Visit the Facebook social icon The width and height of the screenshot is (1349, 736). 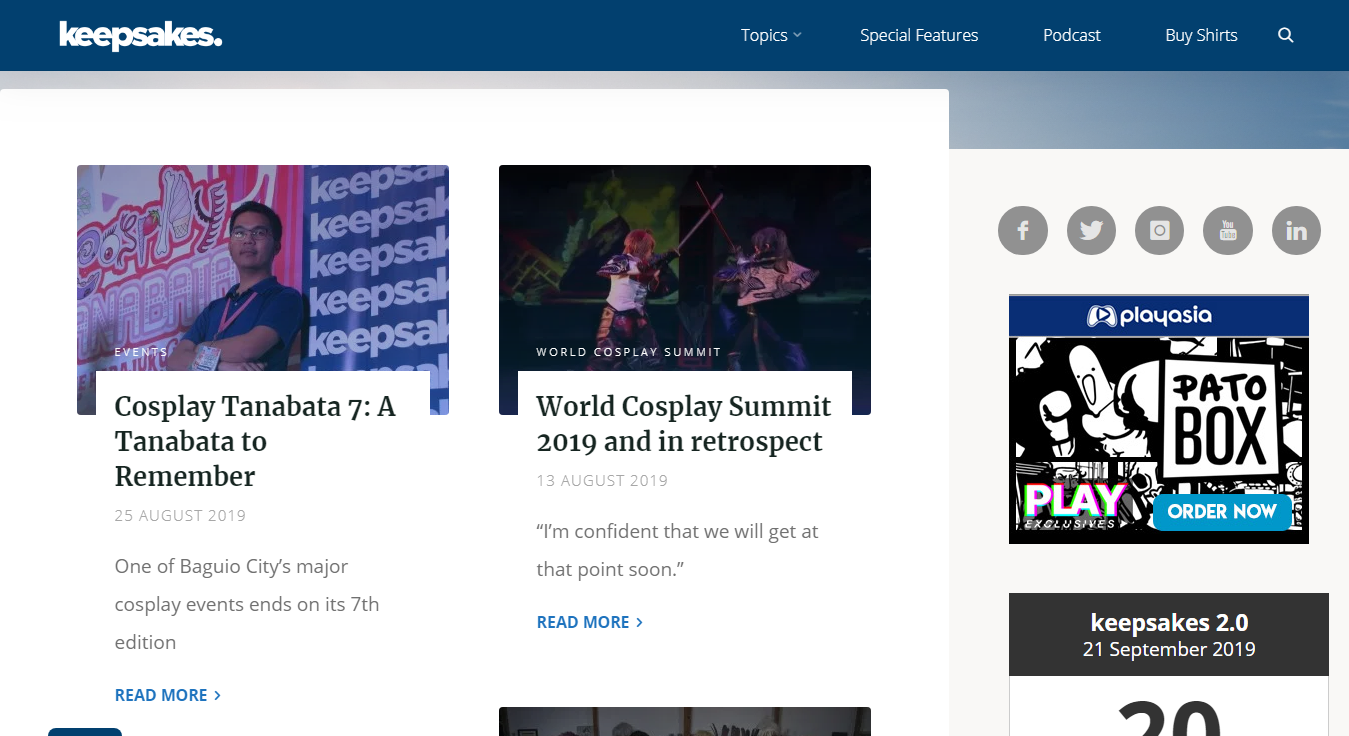tap(1023, 231)
